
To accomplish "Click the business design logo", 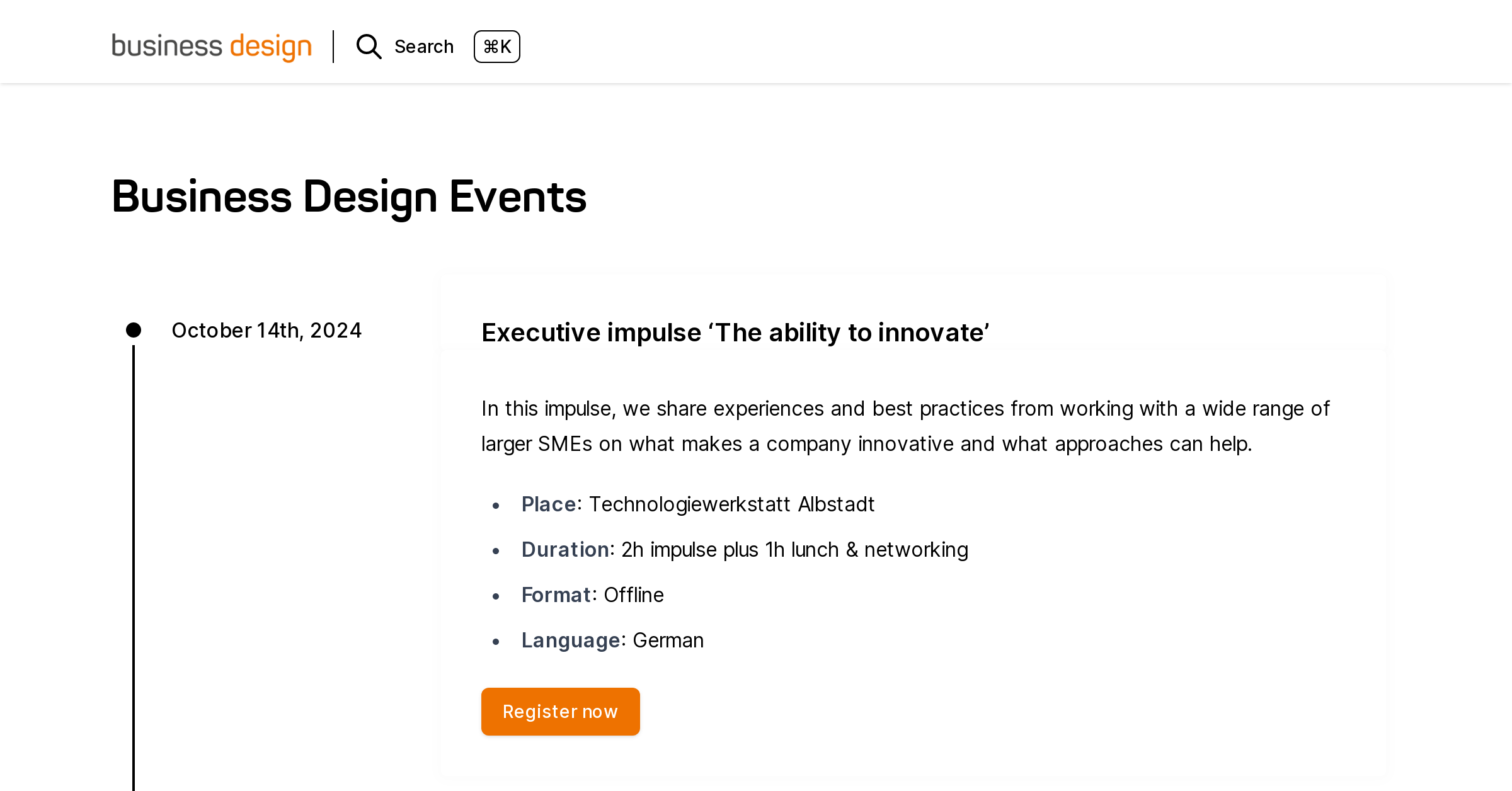I will [x=211, y=46].
